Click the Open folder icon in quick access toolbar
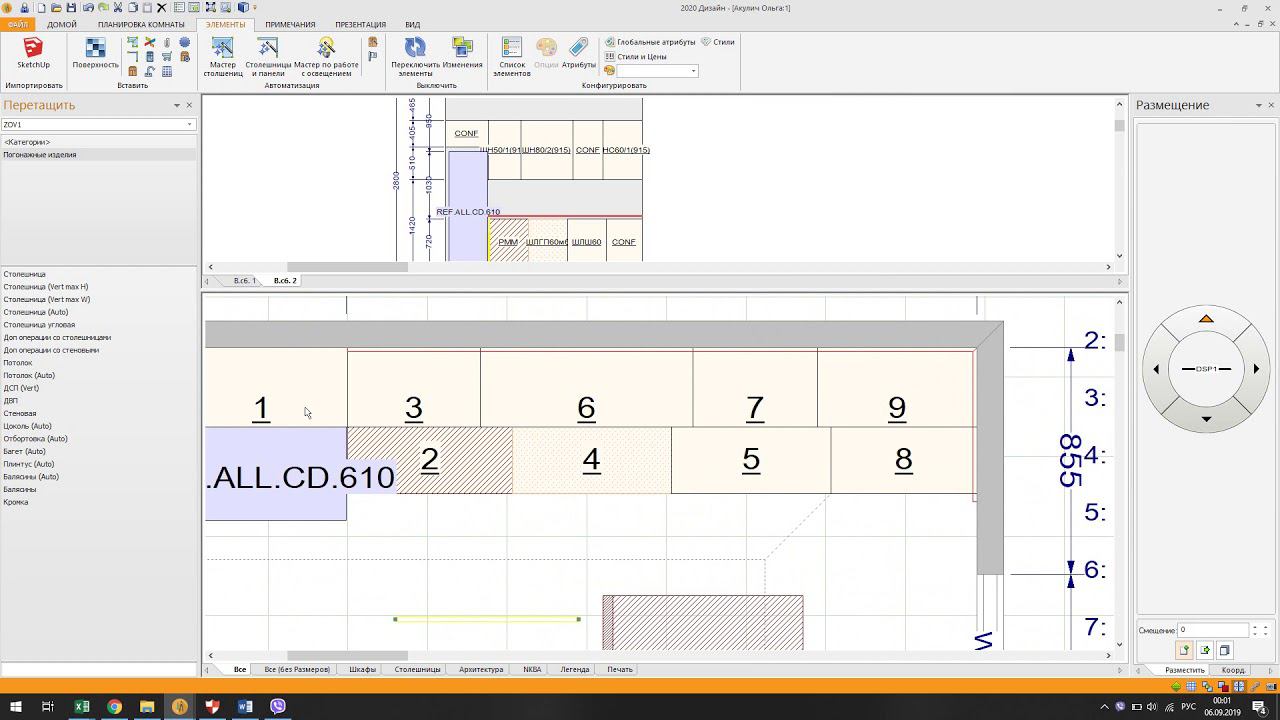This screenshot has width=1280, height=720. (x=56, y=8)
